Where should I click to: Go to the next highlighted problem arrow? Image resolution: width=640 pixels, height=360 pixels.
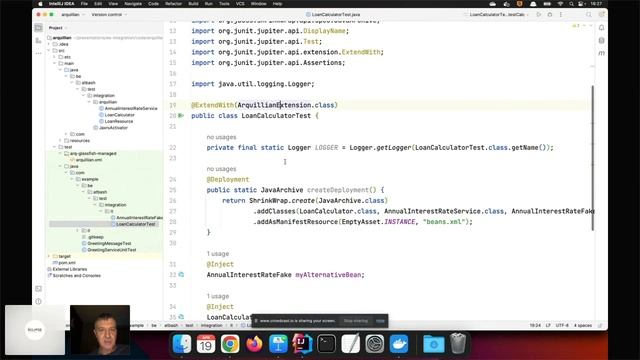pyautogui.click(x=591, y=26)
